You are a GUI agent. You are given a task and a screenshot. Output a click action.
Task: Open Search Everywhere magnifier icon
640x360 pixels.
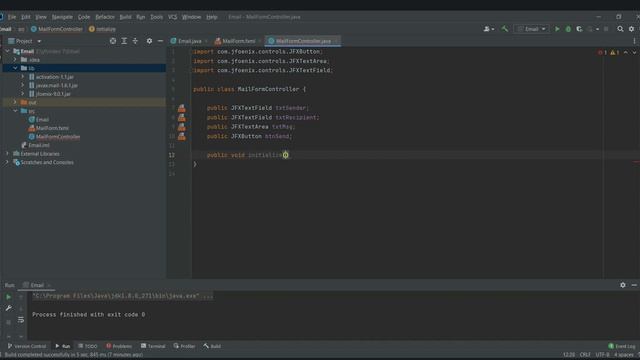620,29
